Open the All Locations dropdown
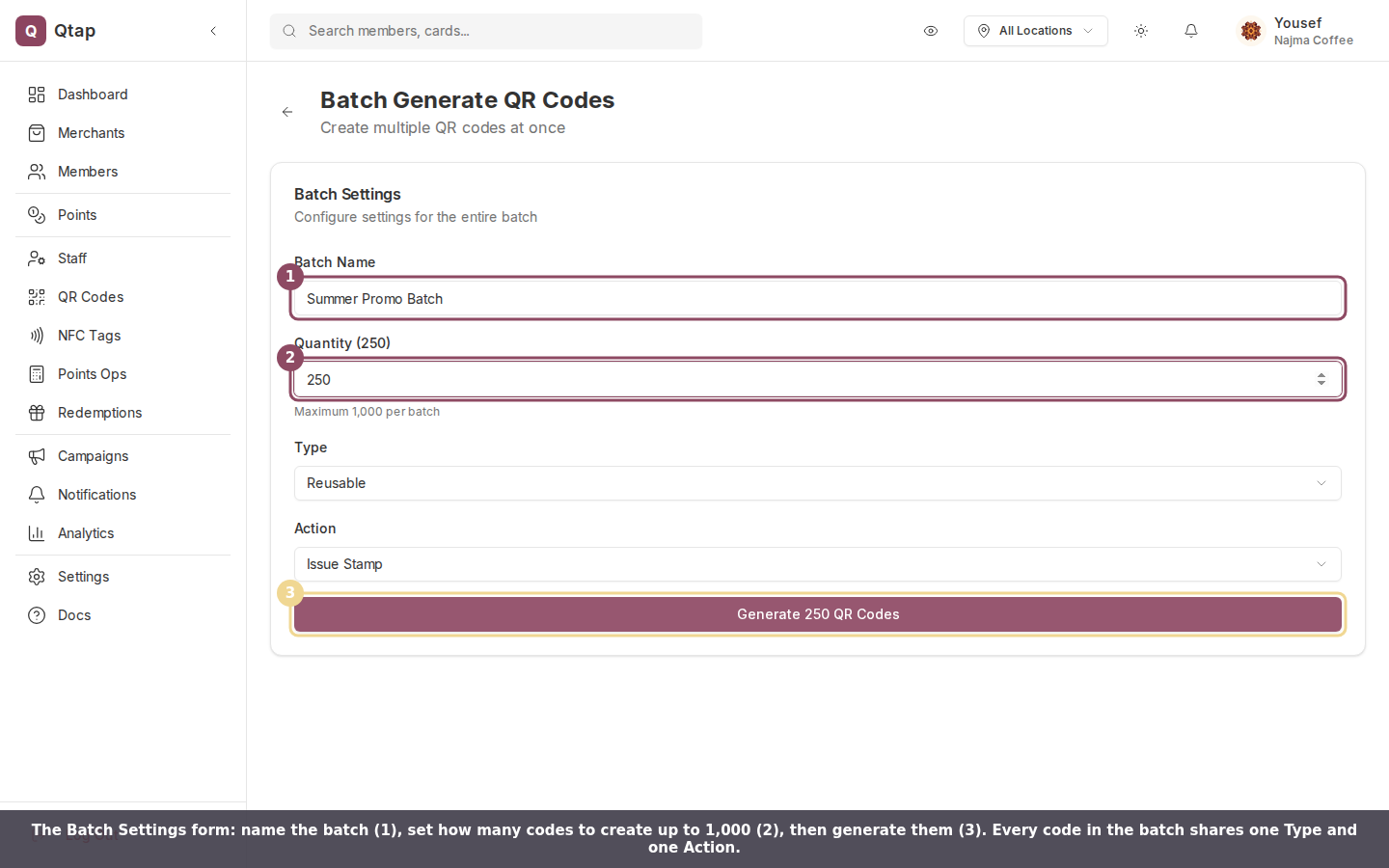Viewport: 1389px width, 868px height. click(x=1035, y=31)
